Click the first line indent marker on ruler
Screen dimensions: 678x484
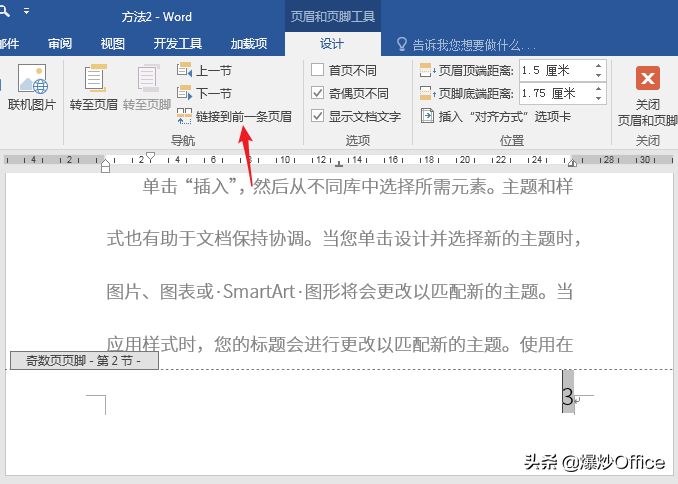(150, 157)
